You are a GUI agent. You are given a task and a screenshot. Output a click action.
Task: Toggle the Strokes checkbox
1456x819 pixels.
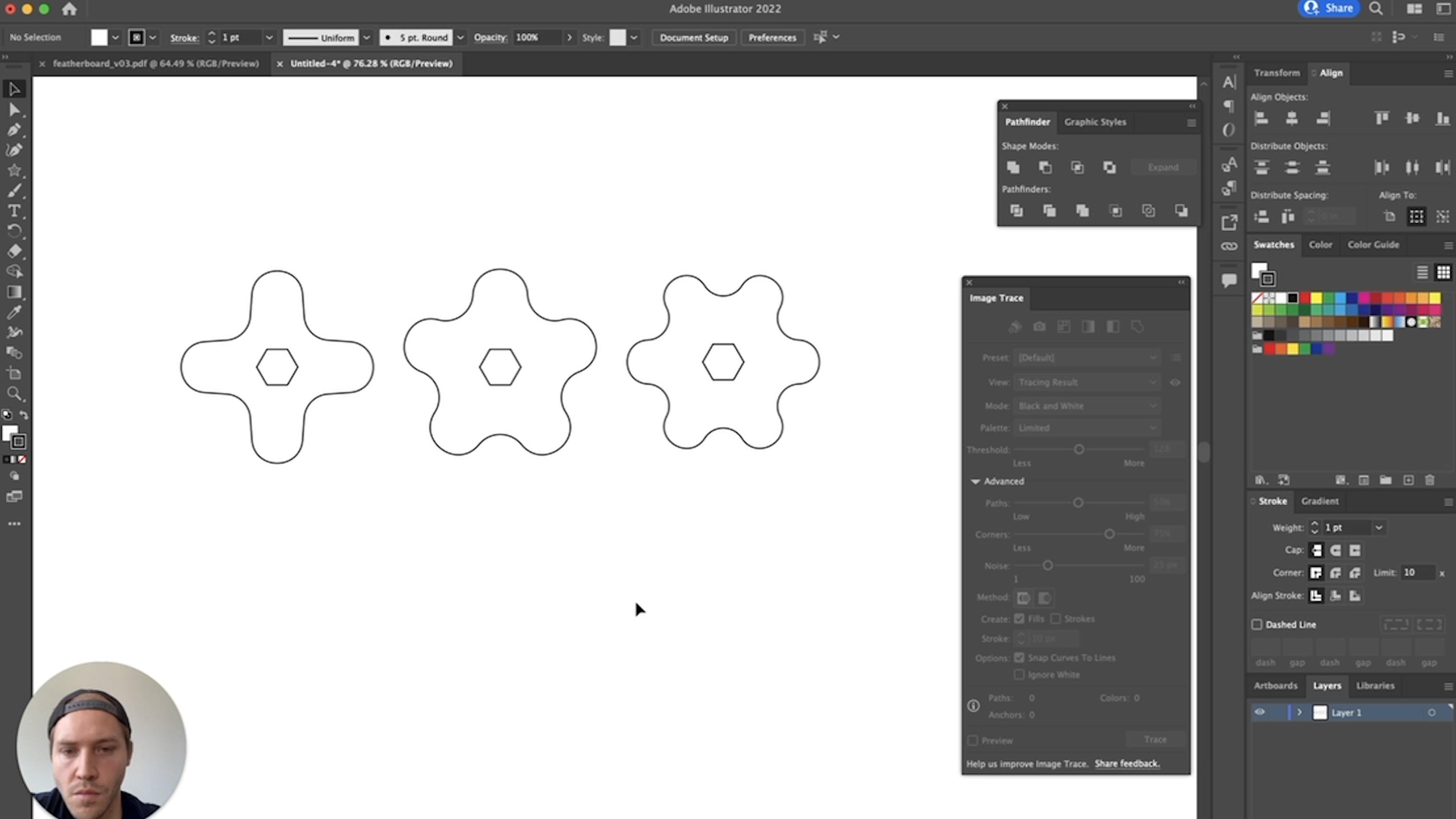[x=1055, y=619]
